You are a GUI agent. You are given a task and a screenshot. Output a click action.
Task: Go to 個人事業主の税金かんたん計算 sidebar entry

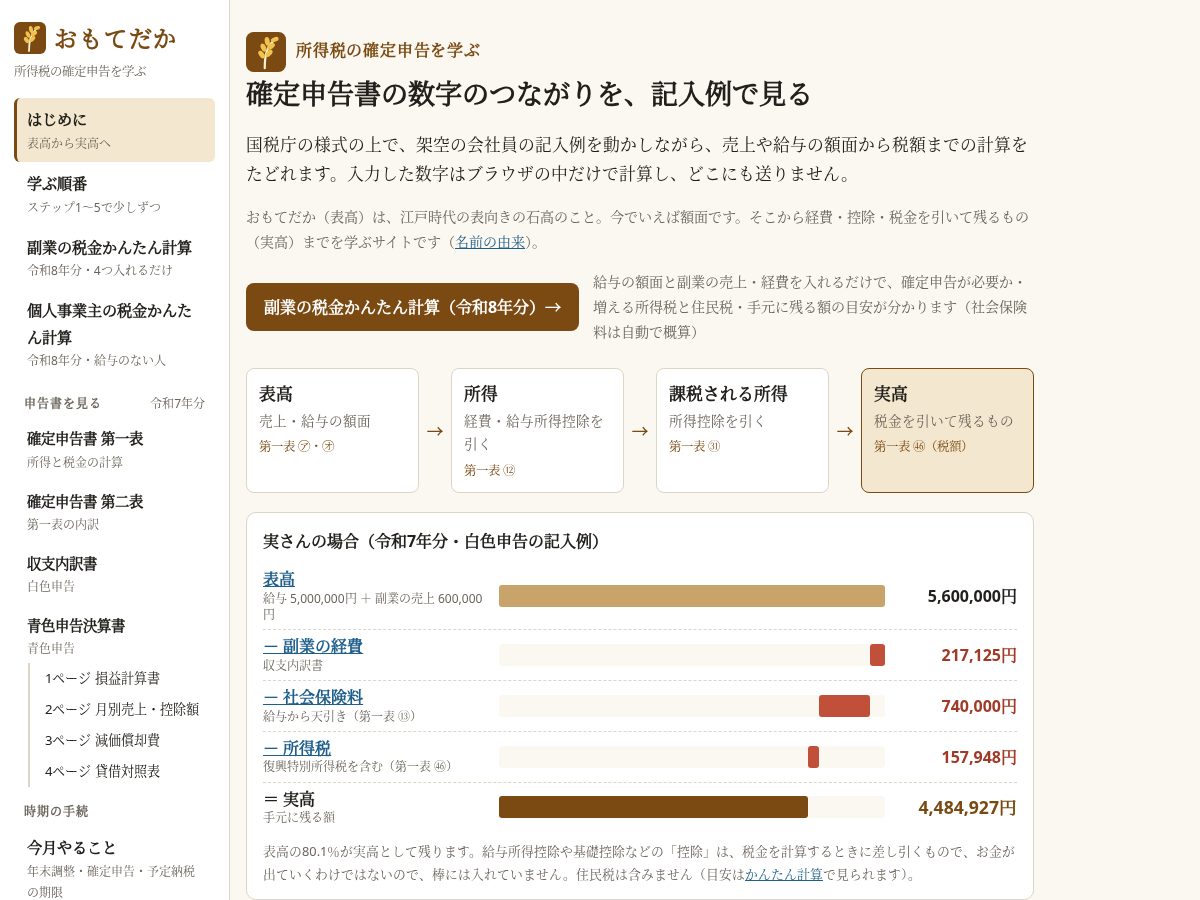[x=114, y=333]
